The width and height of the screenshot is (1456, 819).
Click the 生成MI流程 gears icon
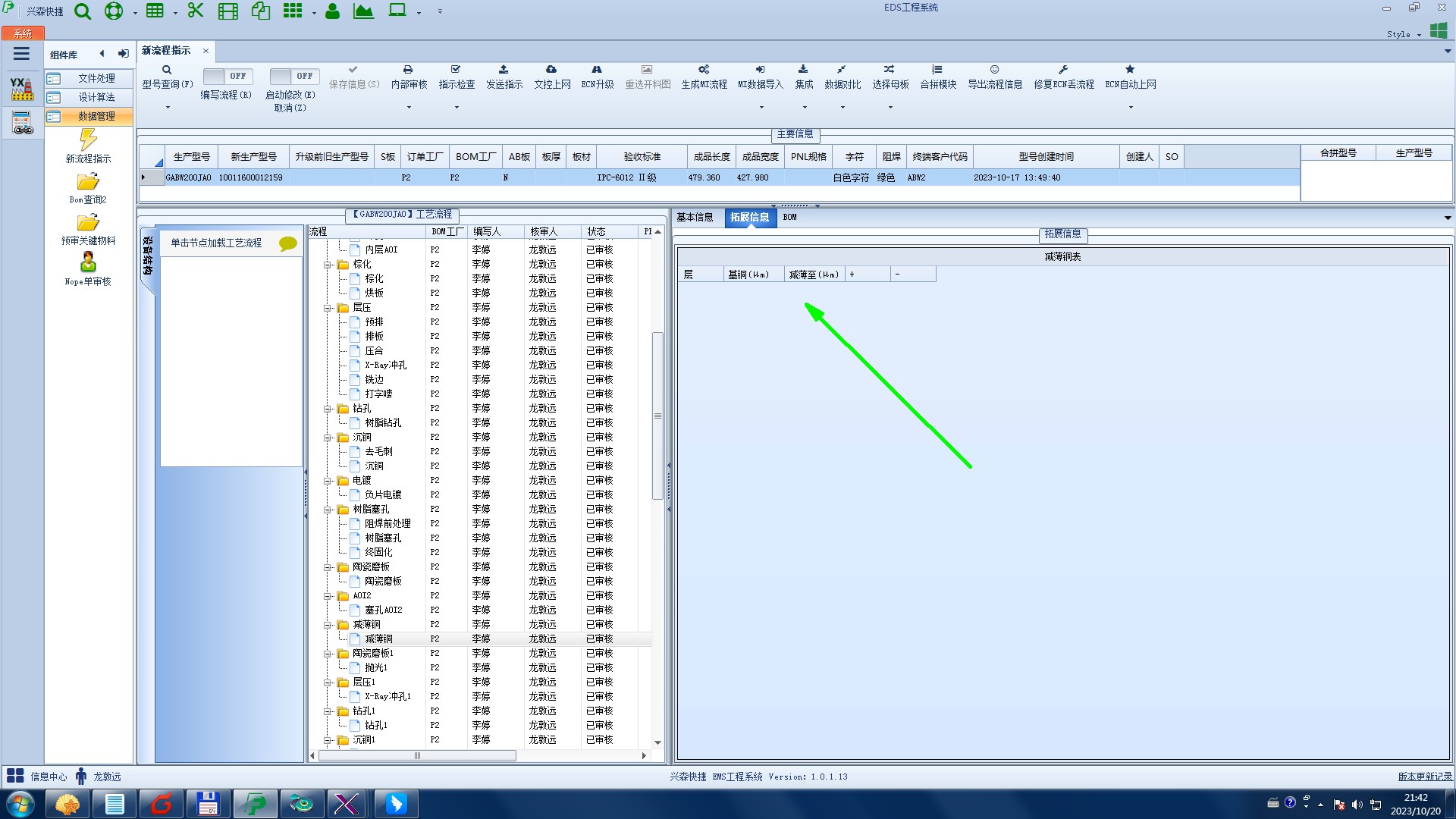pos(704,70)
